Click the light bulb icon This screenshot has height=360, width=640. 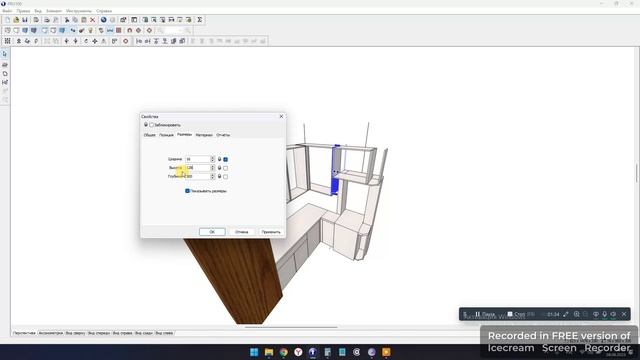click(91, 30)
